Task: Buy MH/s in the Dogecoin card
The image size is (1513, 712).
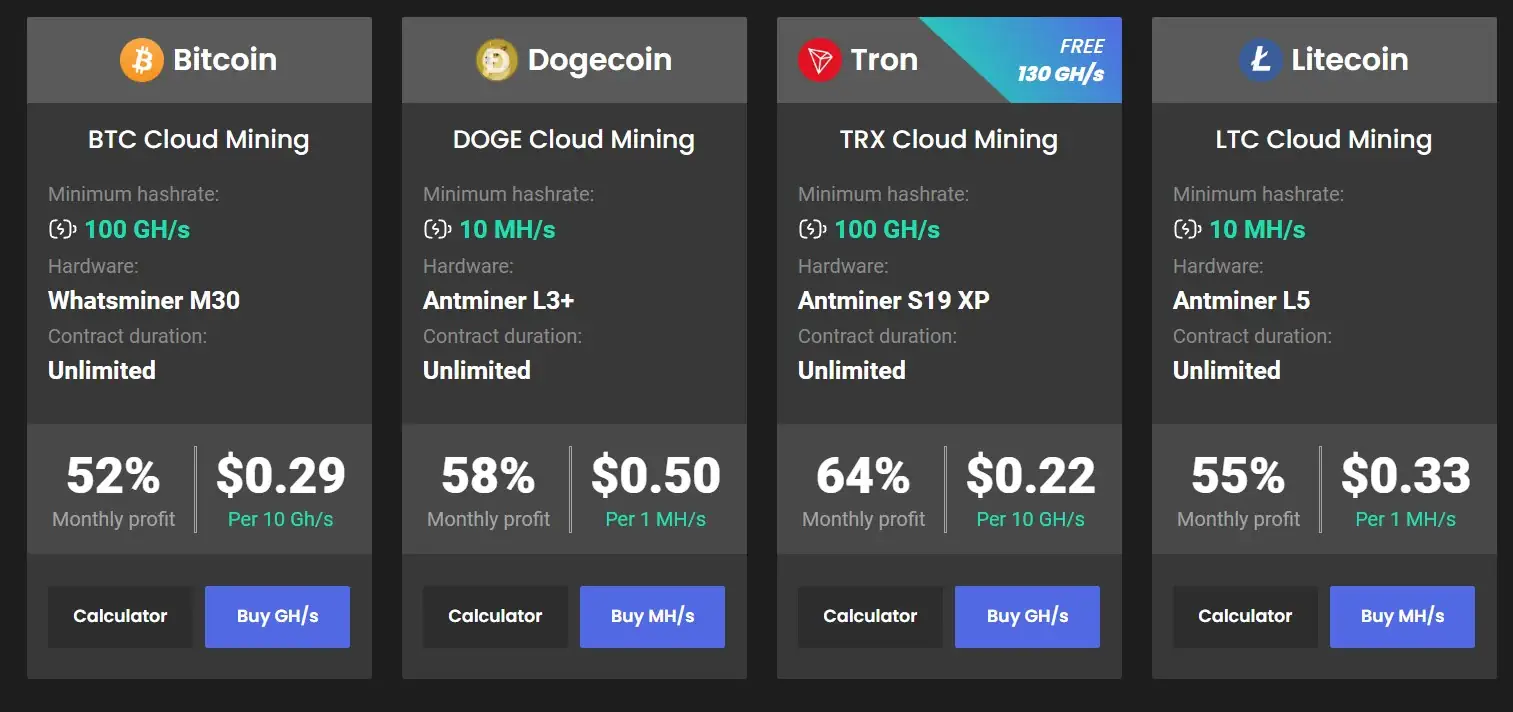Action: coord(652,616)
